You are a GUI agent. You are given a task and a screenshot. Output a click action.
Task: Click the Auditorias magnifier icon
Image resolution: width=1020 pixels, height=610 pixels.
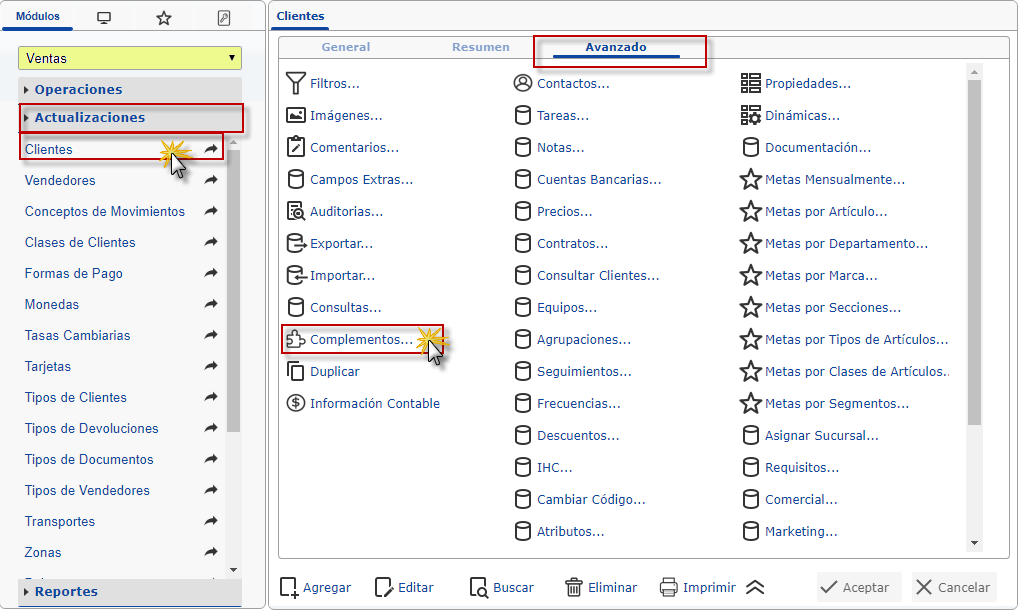pos(295,211)
